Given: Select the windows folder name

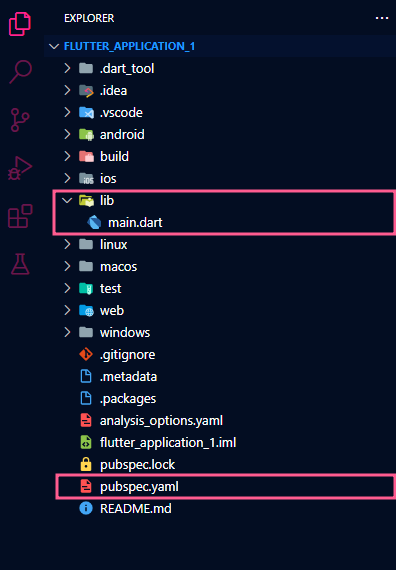Looking at the screenshot, I should [x=125, y=332].
